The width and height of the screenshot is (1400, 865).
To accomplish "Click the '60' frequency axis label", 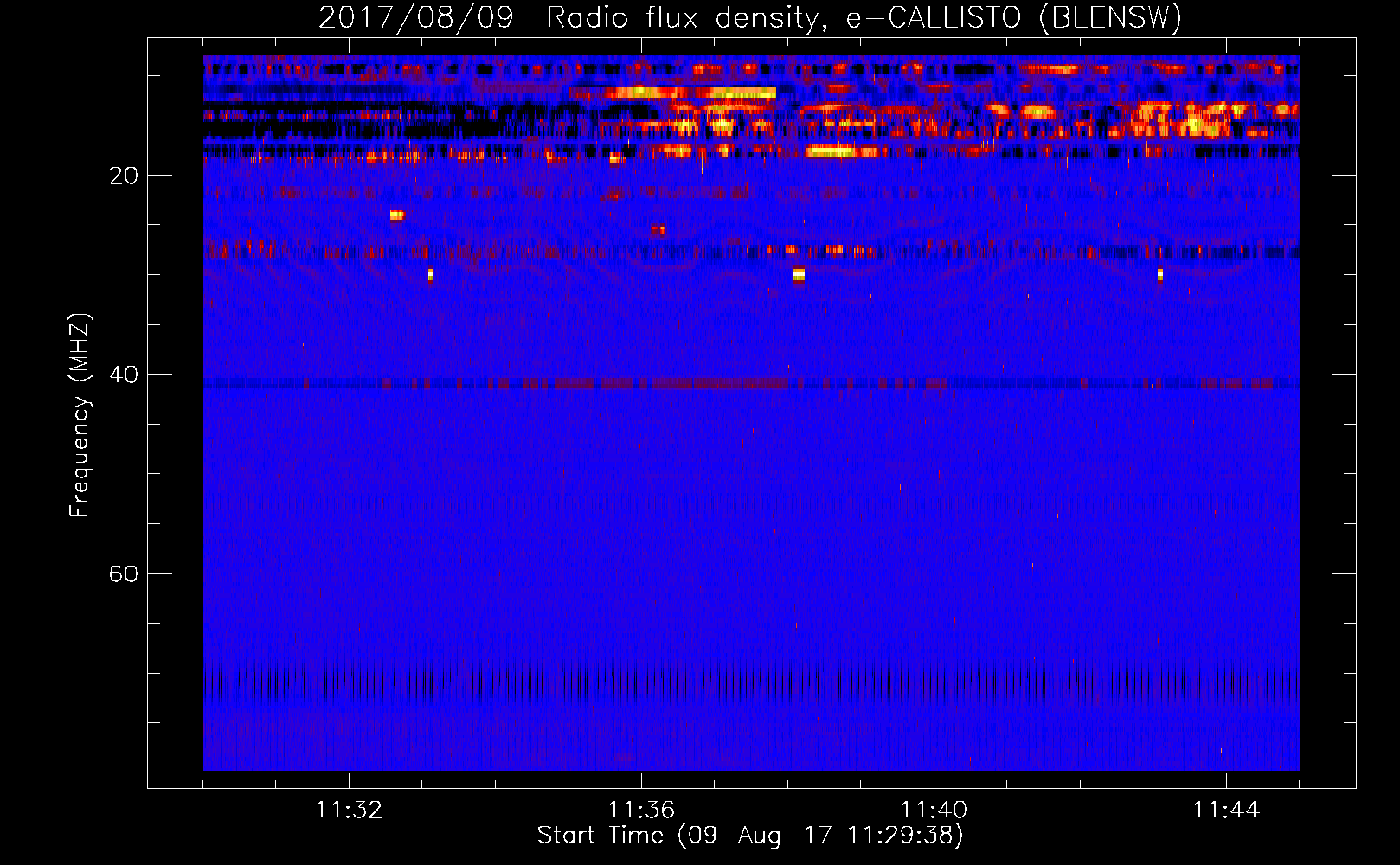I will pos(123,574).
